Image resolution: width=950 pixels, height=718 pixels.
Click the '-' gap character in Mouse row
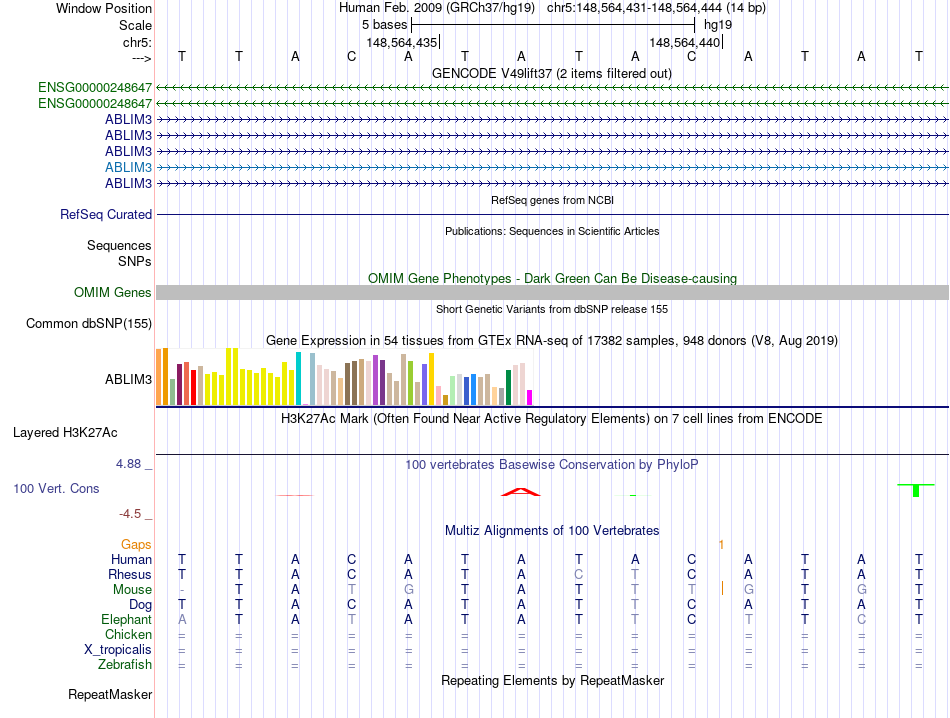pos(182,590)
